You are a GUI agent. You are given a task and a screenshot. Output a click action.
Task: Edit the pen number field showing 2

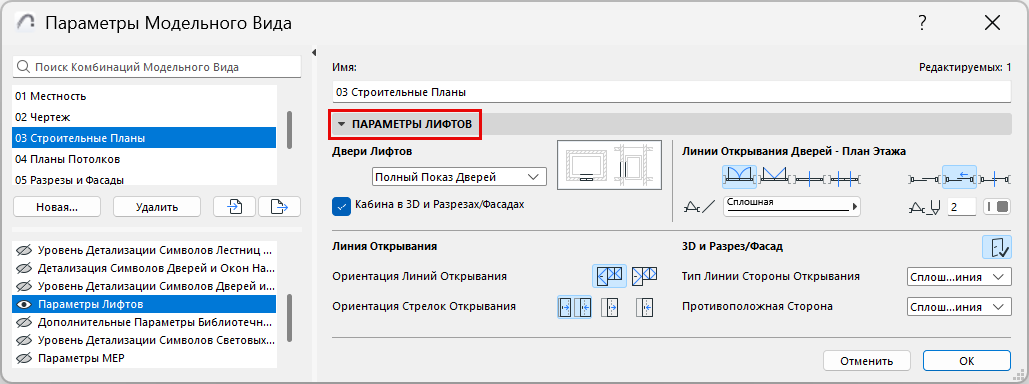pos(961,207)
